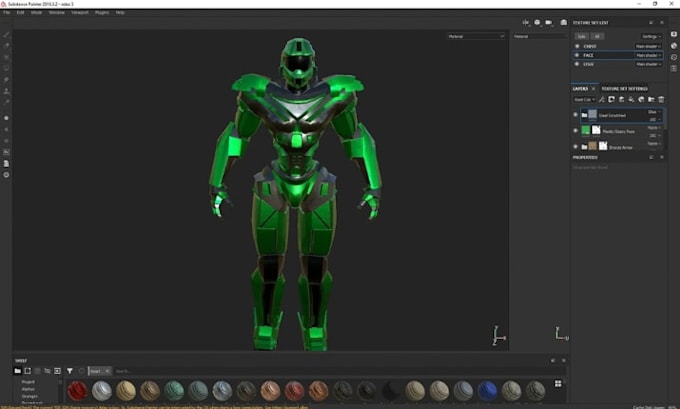Open the File menu
Viewport: 680px width, 409px height.
coord(7,13)
